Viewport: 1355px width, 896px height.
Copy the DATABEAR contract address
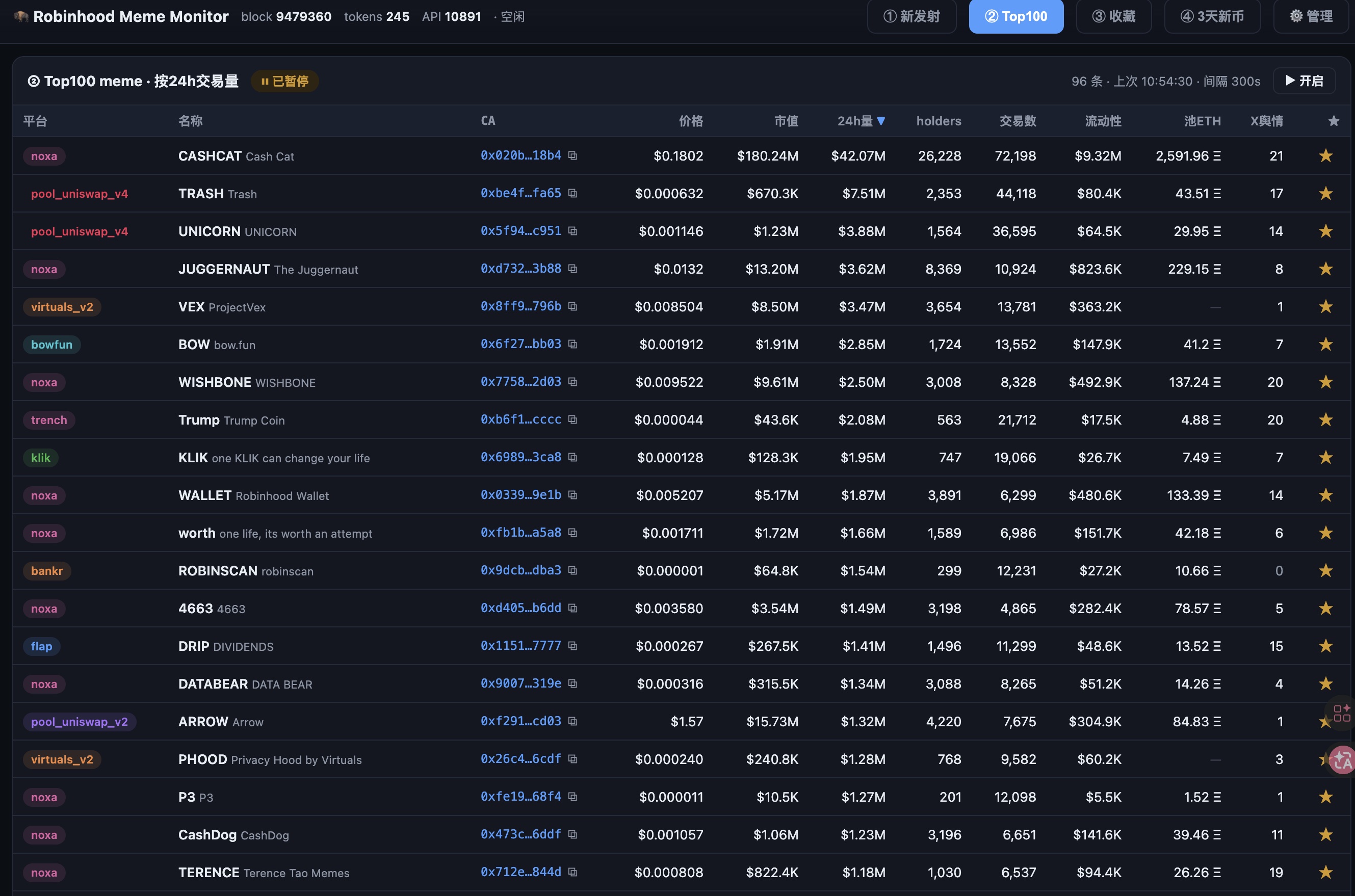(572, 683)
